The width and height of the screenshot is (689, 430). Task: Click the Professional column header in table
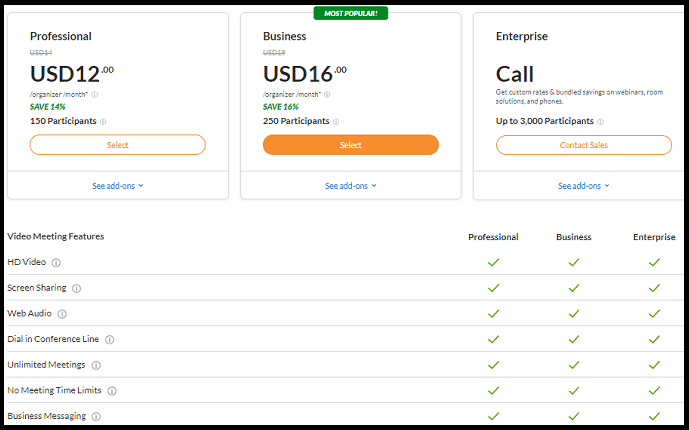pyautogui.click(x=493, y=237)
